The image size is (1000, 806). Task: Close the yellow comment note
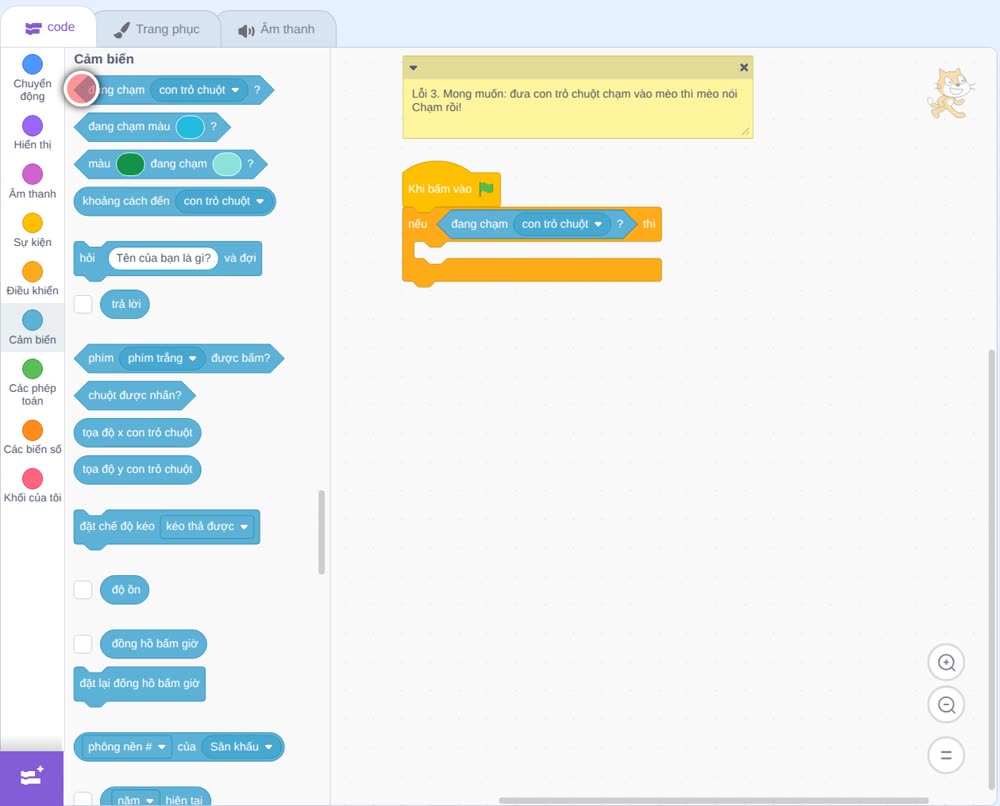[x=744, y=67]
